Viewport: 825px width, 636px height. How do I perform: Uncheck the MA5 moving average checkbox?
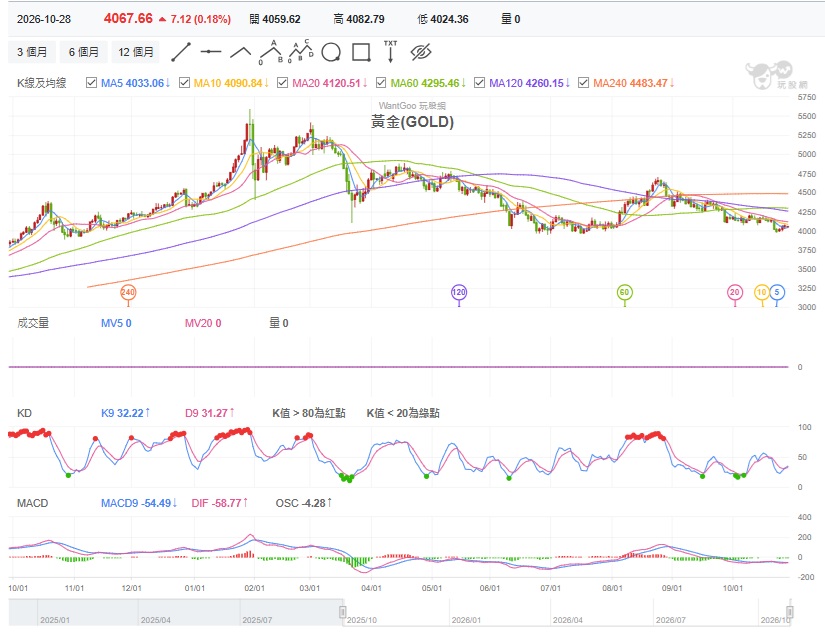[92, 83]
